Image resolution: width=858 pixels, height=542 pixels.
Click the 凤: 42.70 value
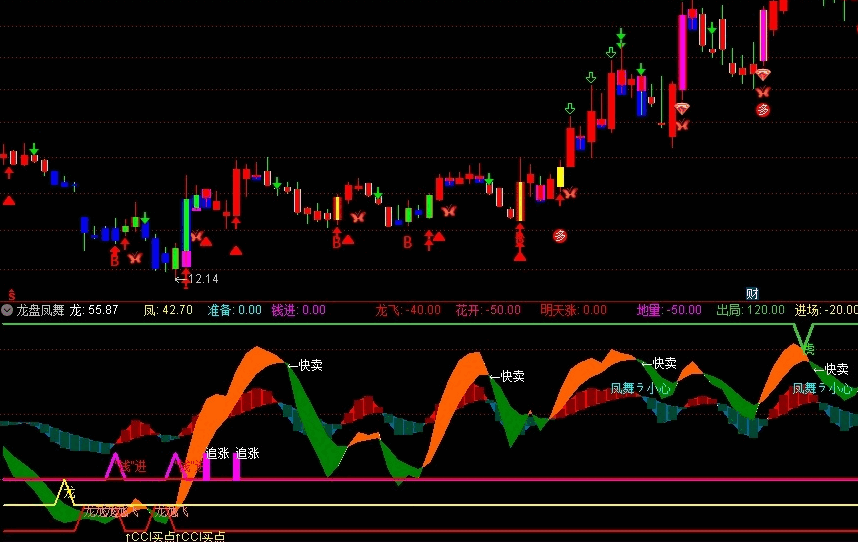tap(168, 310)
